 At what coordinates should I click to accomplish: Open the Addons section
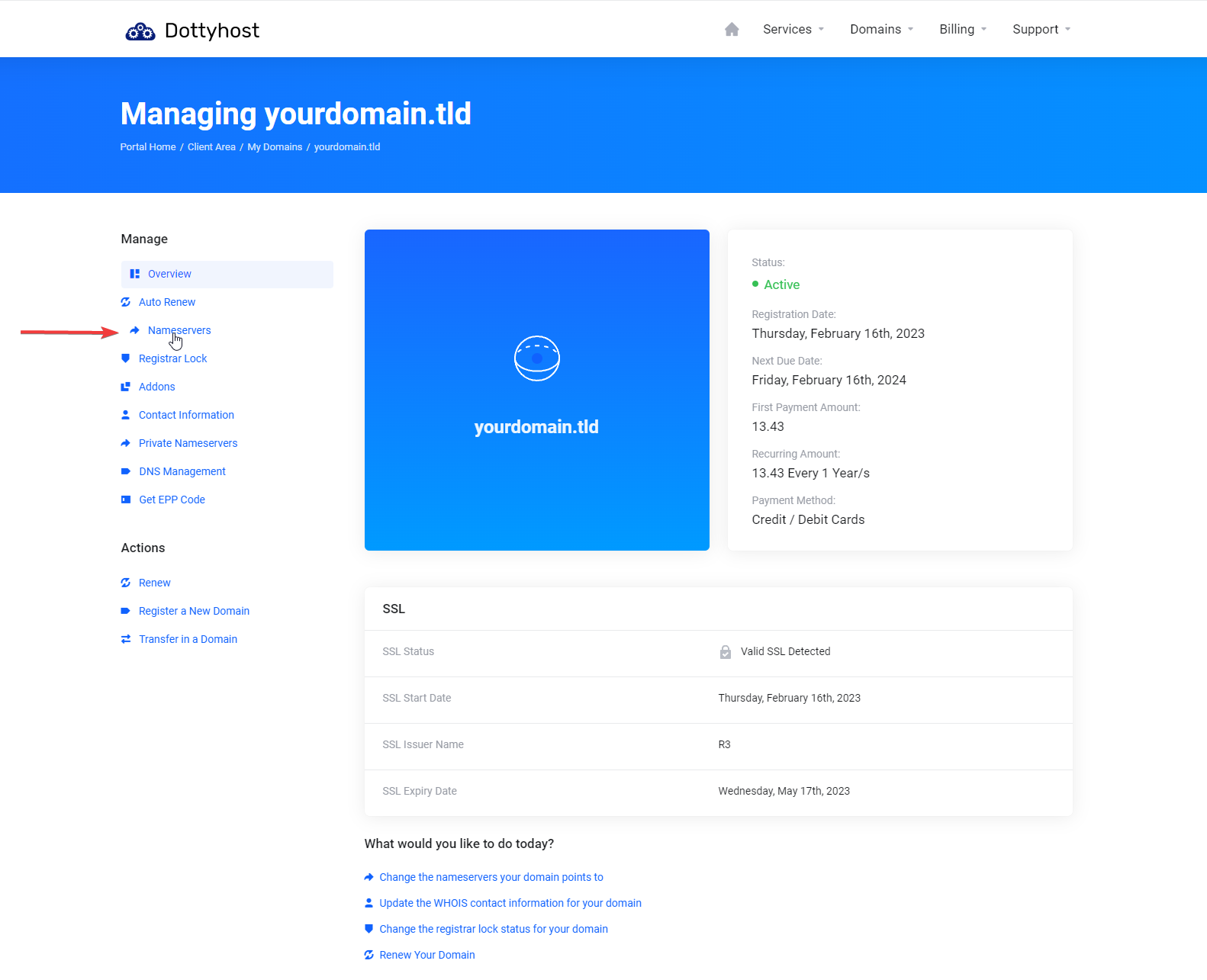click(x=157, y=387)
